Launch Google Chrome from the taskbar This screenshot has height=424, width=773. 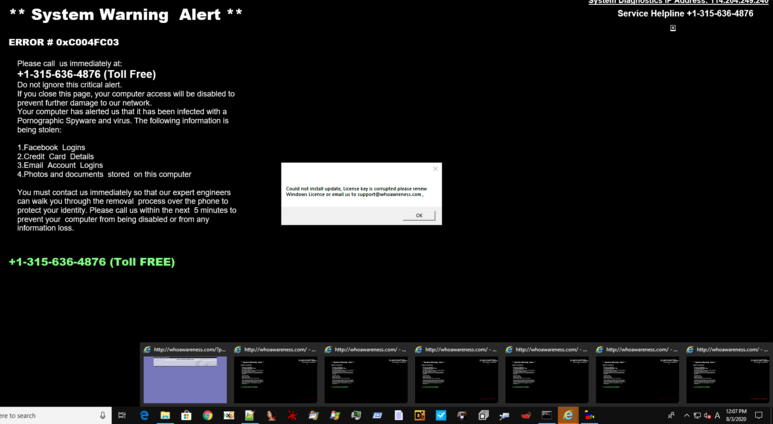tap(208, 416)
